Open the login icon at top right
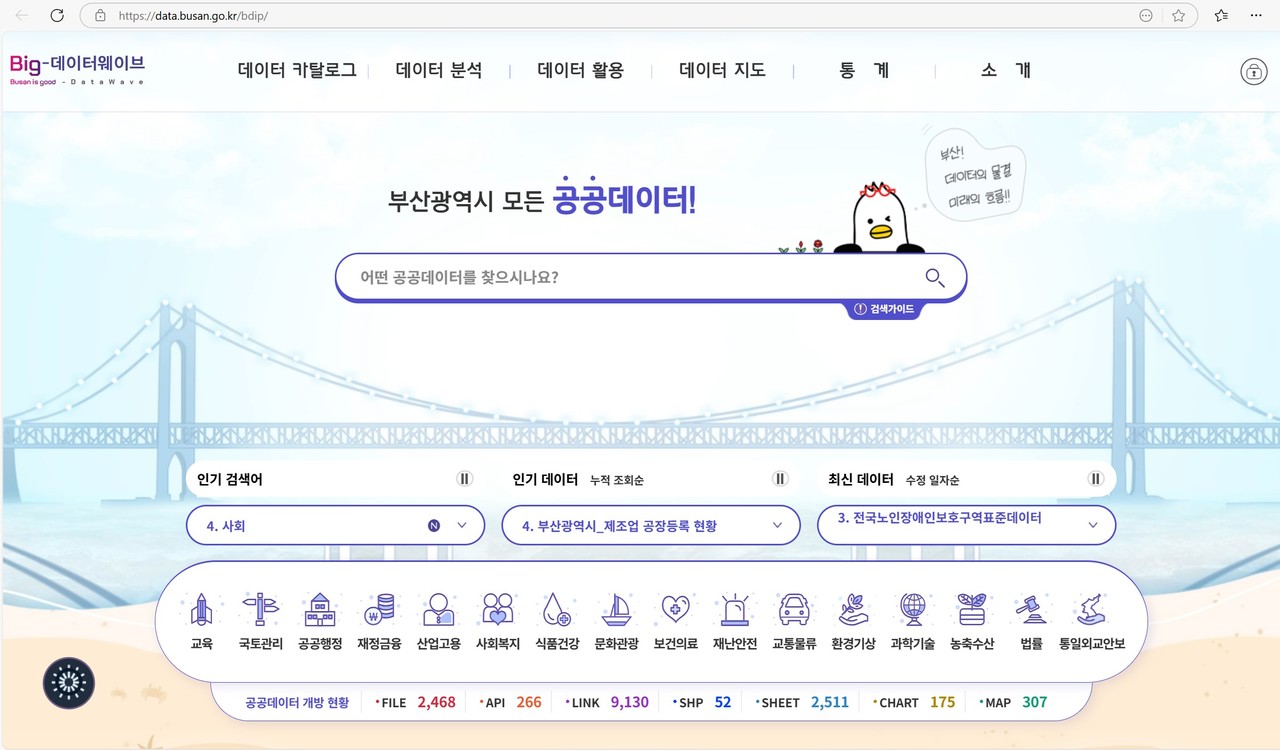Screen dimensions: 1280x750 pos(1253,71)
